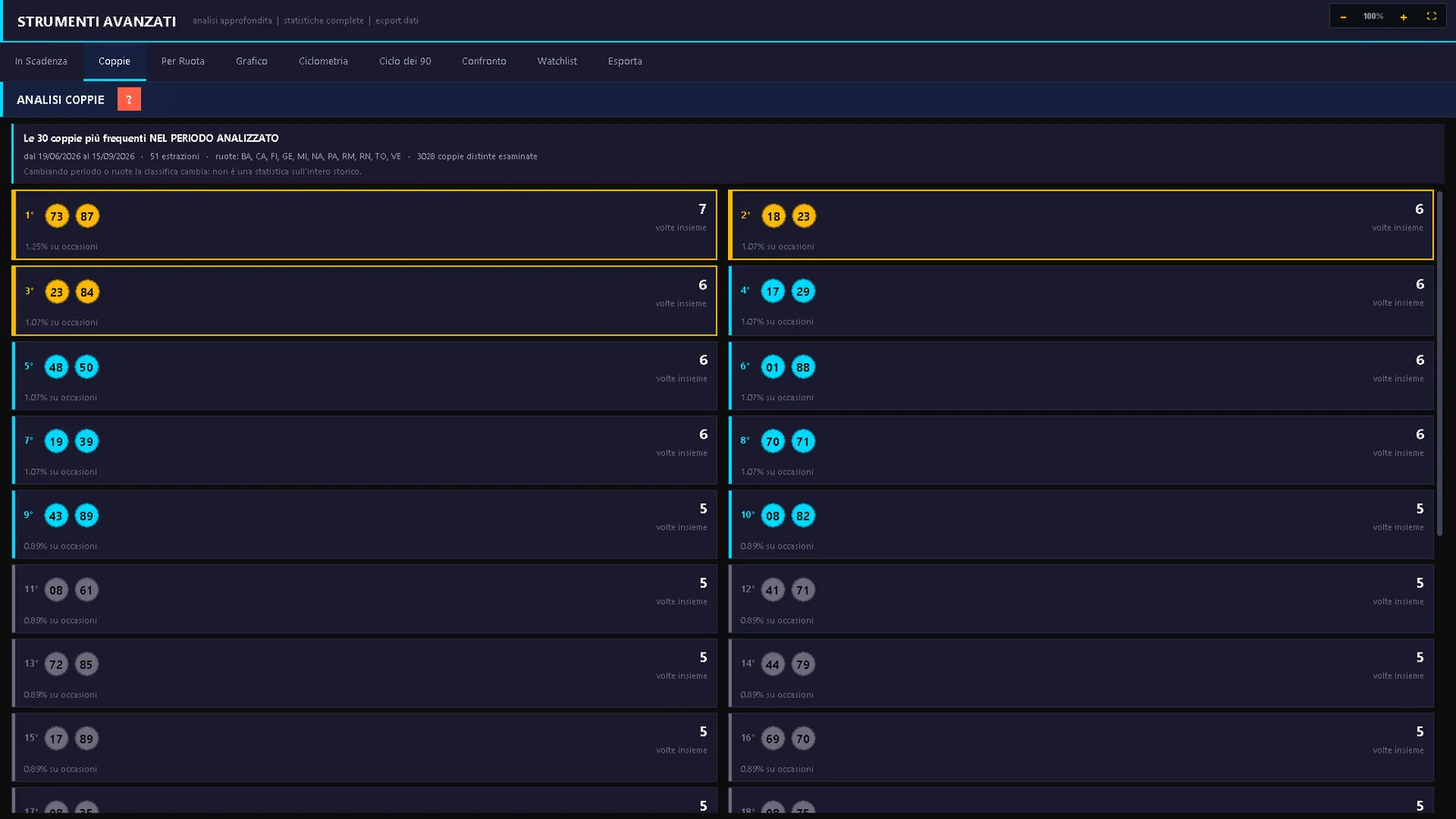
Task: Click the 'ANALISI COPPIE' heading
Action: click(60, 100)
